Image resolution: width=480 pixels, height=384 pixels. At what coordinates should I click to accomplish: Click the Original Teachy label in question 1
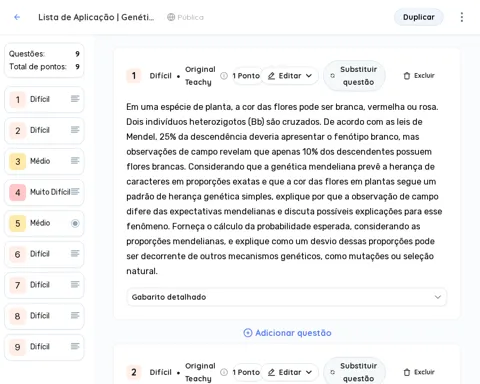click(200, 76)
